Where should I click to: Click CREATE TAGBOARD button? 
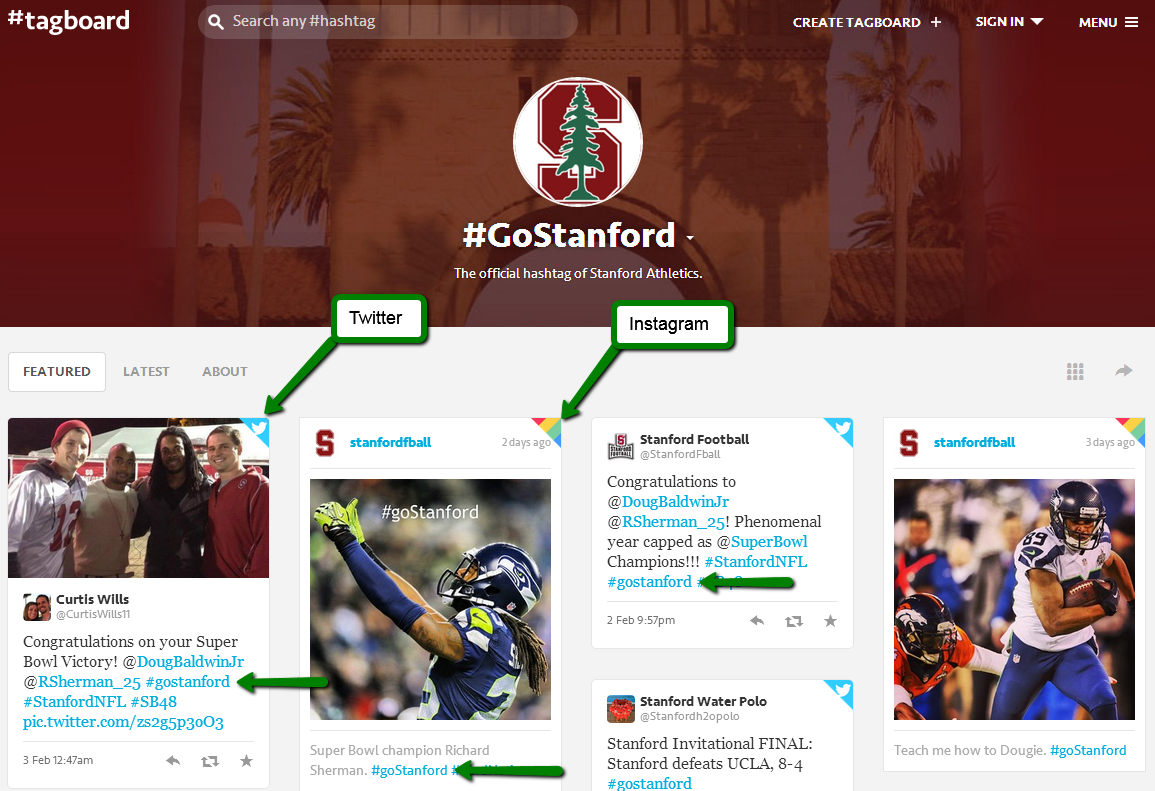tap(867, 22)
